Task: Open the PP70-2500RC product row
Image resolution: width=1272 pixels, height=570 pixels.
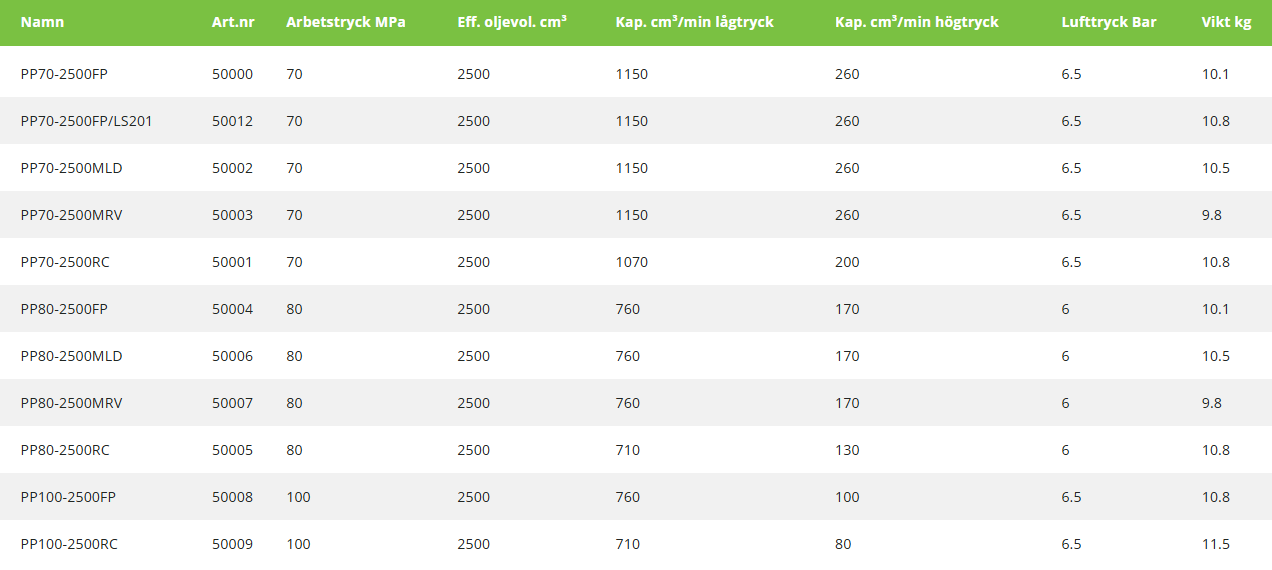Action: click(64, 262)
